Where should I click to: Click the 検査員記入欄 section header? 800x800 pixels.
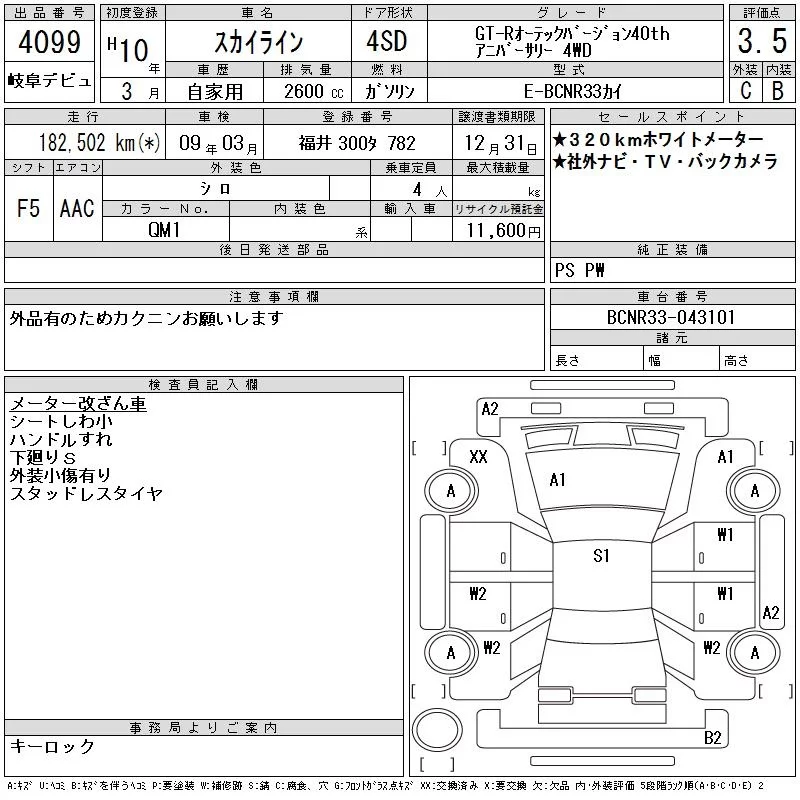tap(203, 385)
